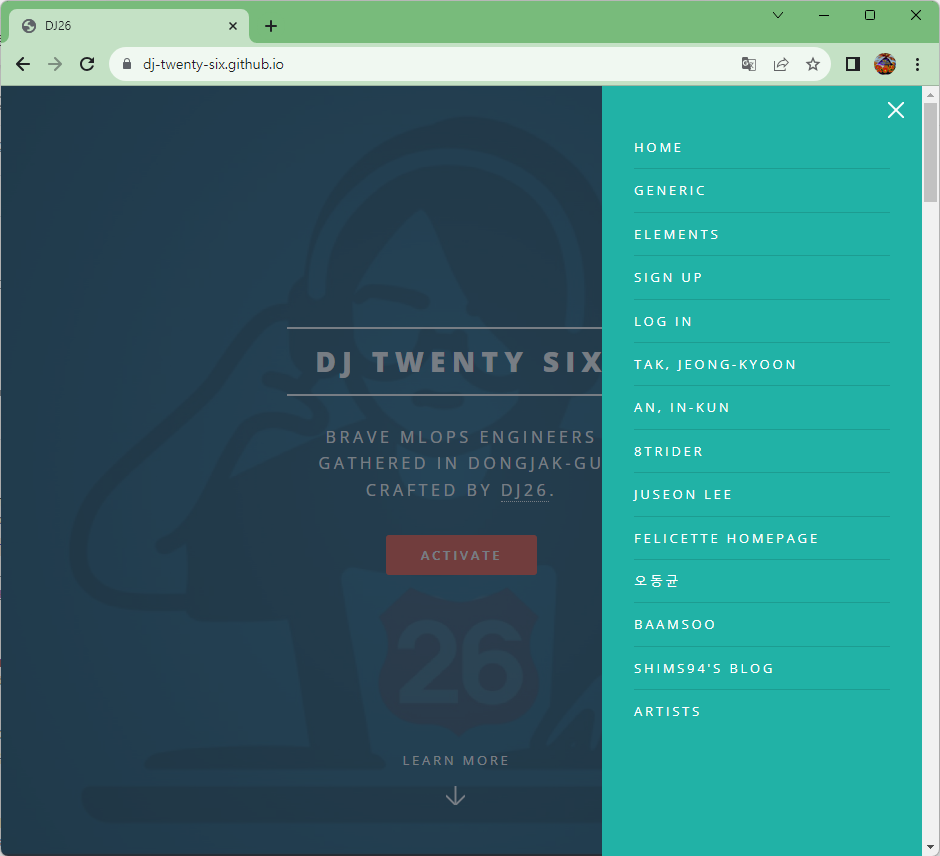Click the ACTIVATE button
The height and width of the screenshot is (856, 940).
(461, 555)
